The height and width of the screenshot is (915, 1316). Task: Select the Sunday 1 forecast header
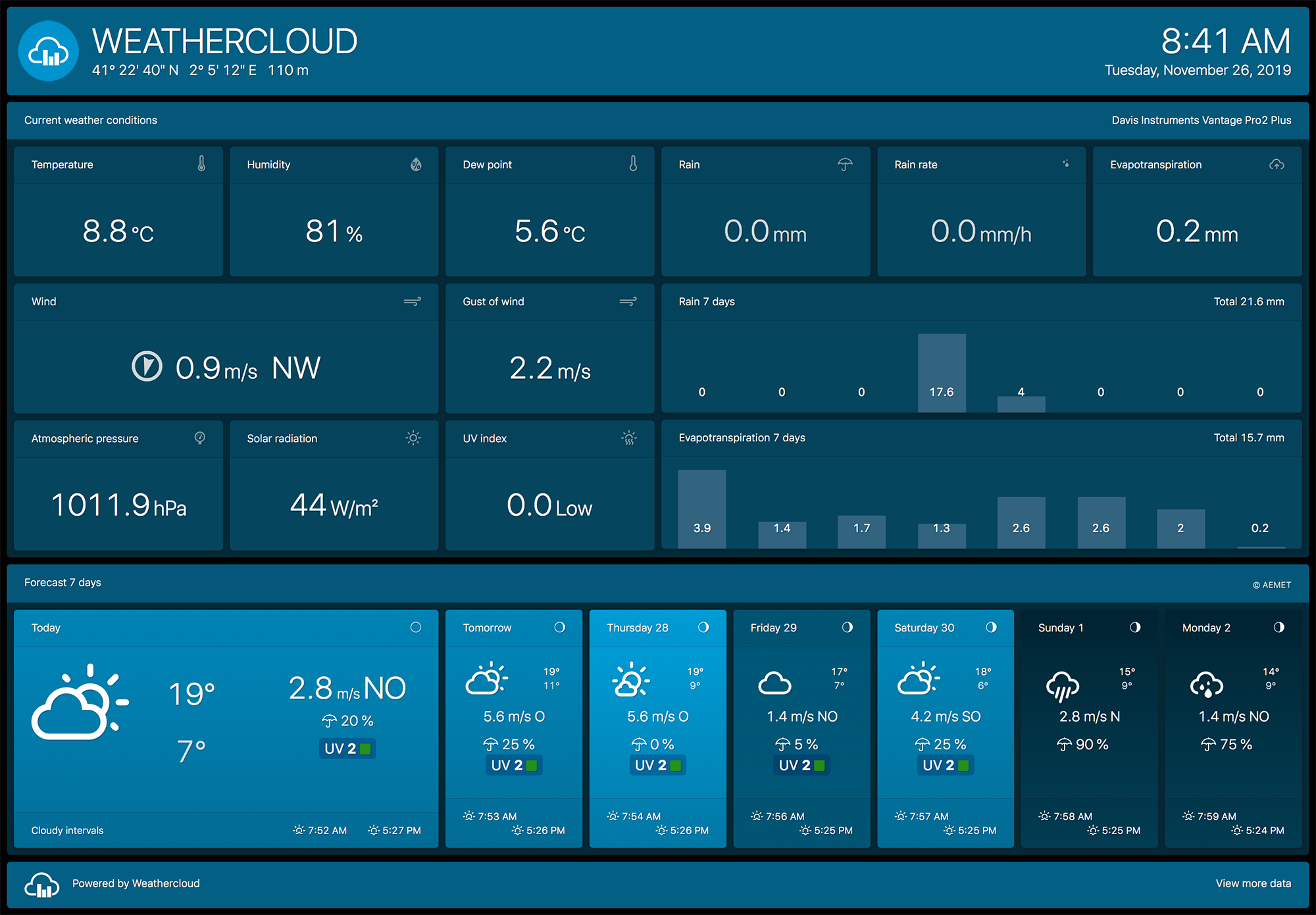(x=1090, y=628)
